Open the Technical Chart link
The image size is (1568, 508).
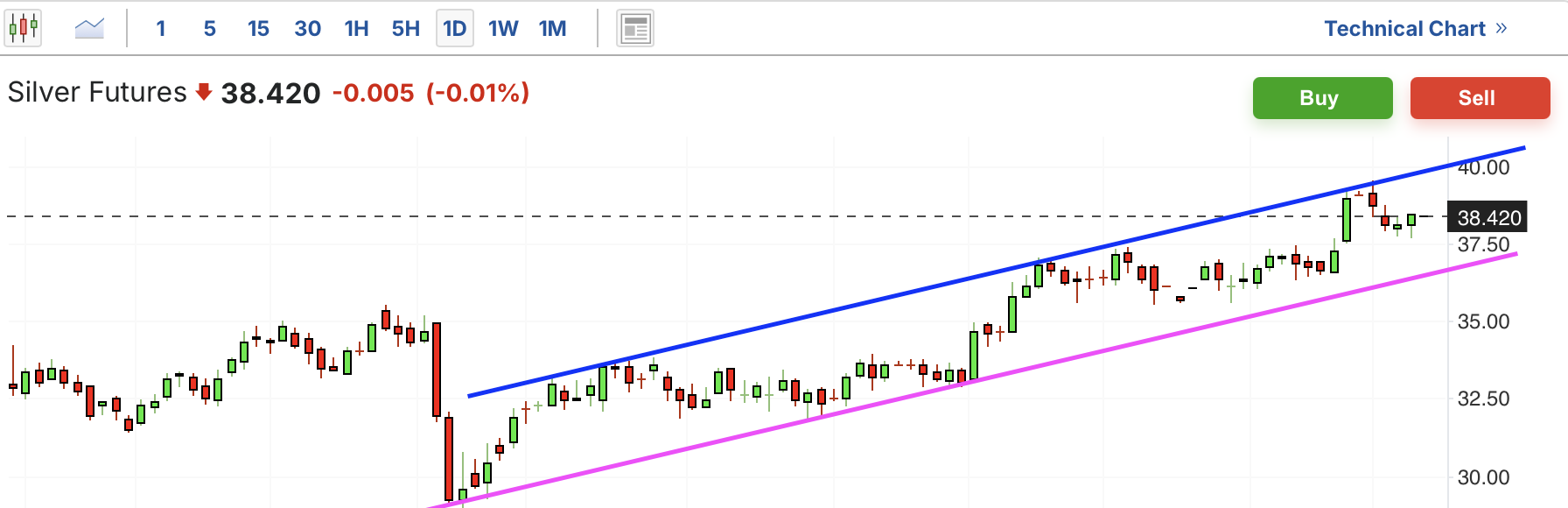(x=1404, y=29)
